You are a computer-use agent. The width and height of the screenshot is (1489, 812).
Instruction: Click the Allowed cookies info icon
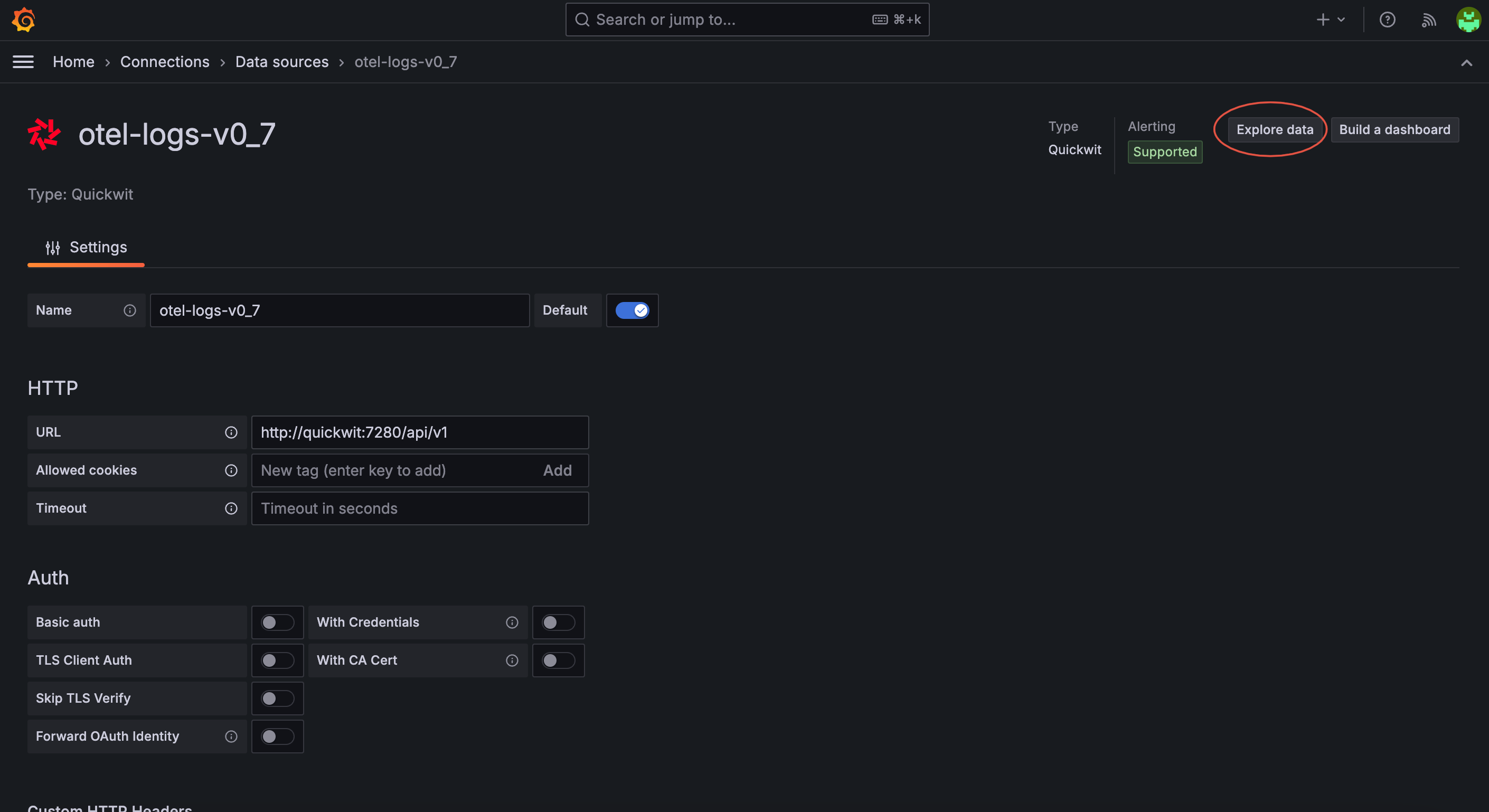tap(231, 470)
